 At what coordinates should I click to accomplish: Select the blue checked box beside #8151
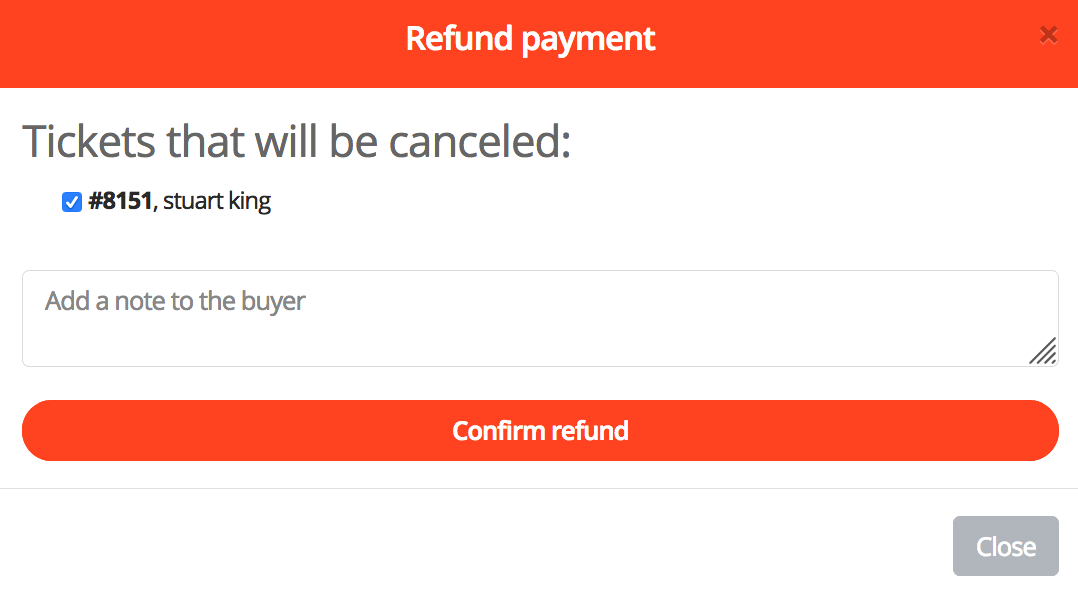[72, 202]
